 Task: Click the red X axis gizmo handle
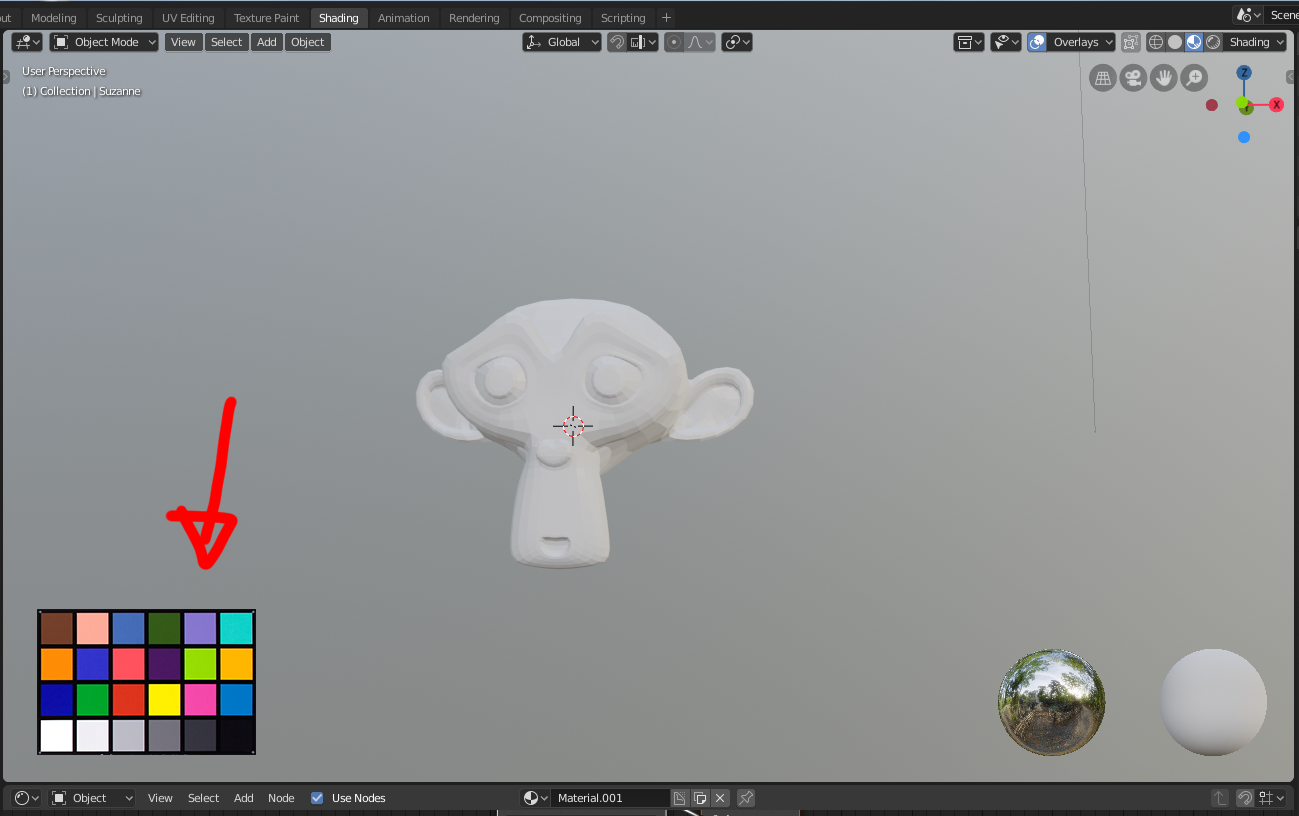click(x=1276, y=105)
